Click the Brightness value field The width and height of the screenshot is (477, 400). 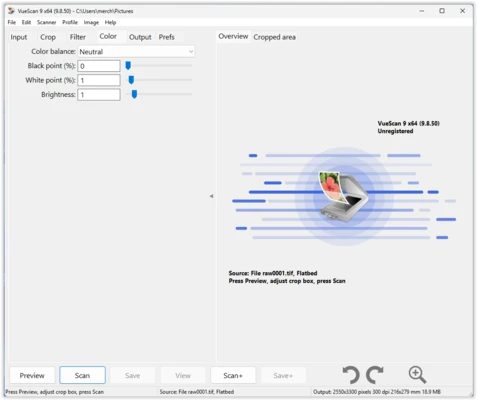[99, 95]
